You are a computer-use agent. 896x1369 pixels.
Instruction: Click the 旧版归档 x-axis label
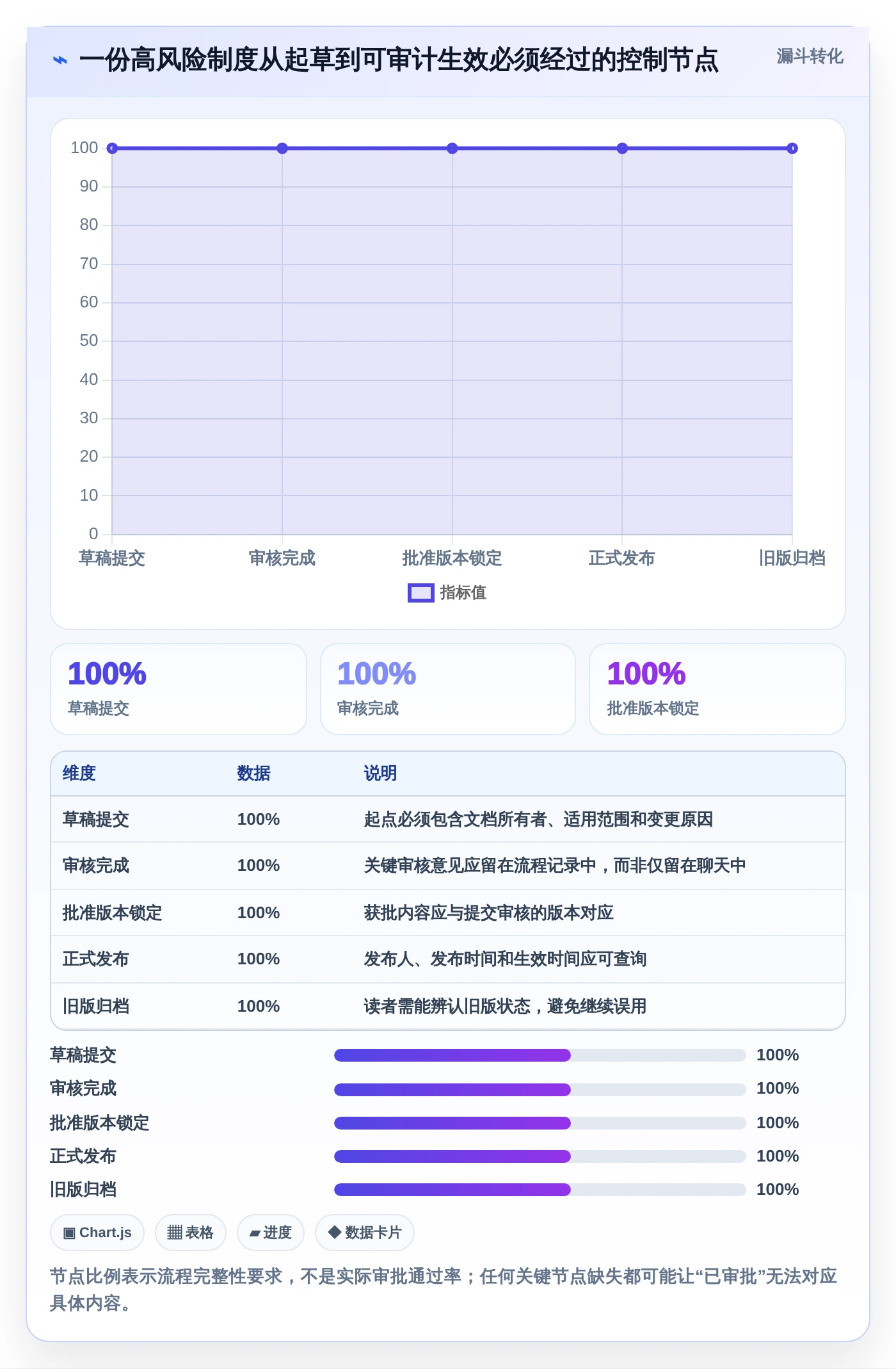[792, 558]
